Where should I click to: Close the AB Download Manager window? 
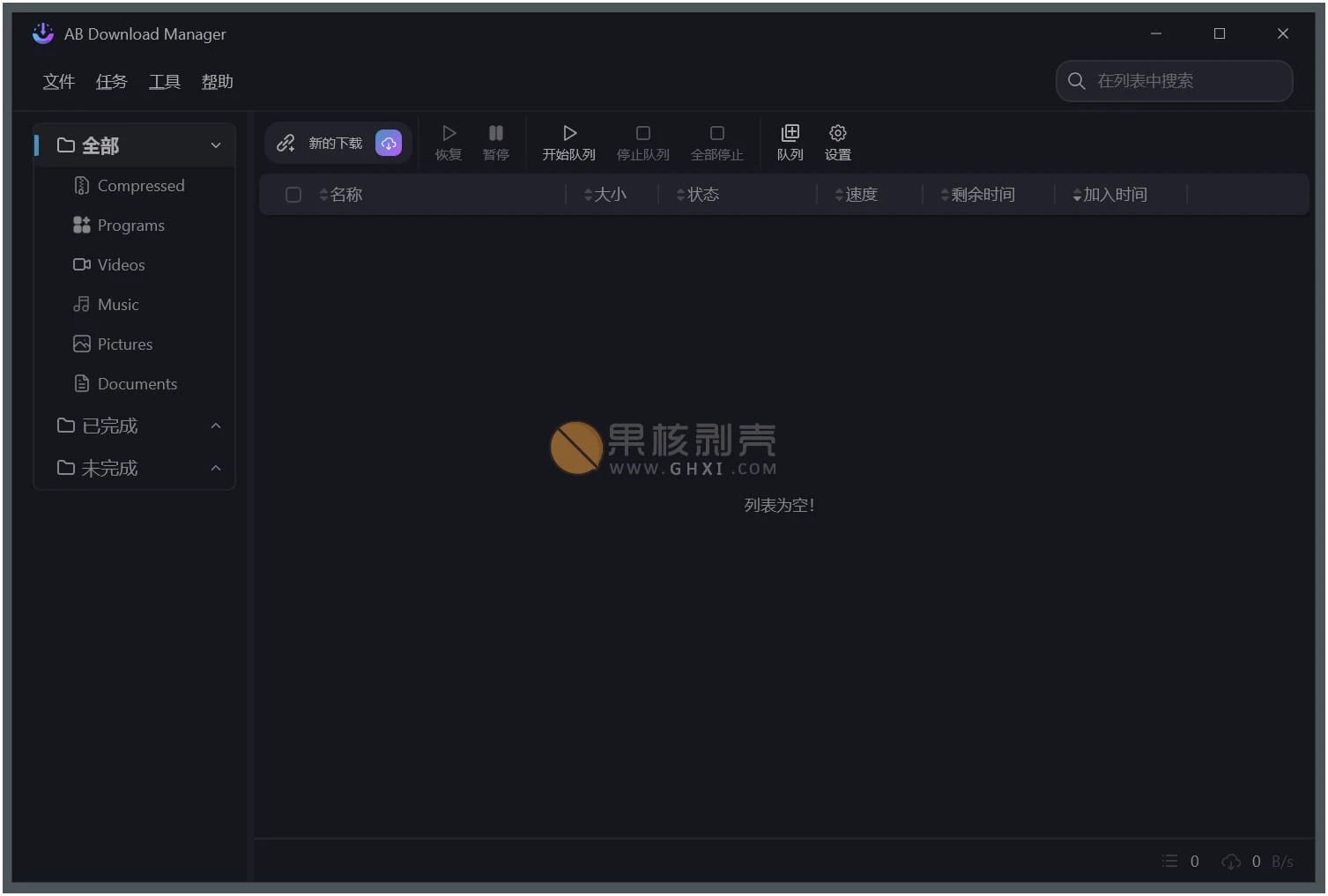[x=1283, y=33]
